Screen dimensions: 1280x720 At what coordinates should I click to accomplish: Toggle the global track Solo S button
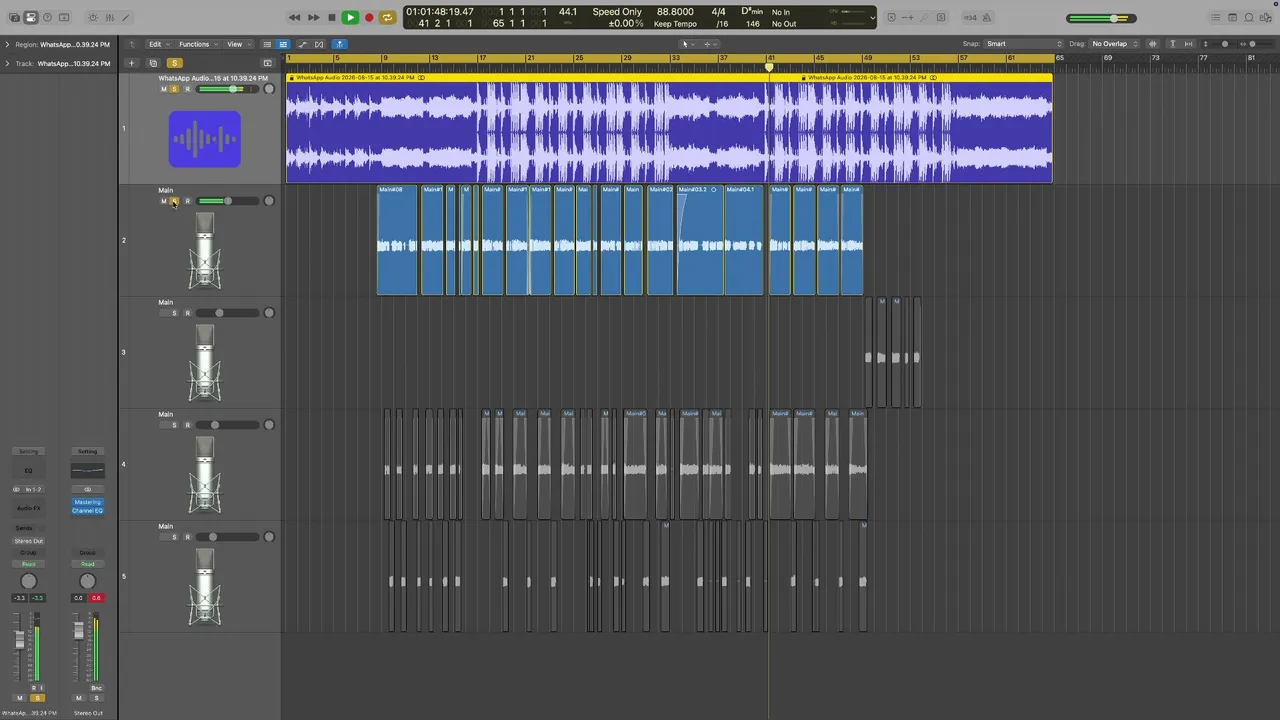174,63
